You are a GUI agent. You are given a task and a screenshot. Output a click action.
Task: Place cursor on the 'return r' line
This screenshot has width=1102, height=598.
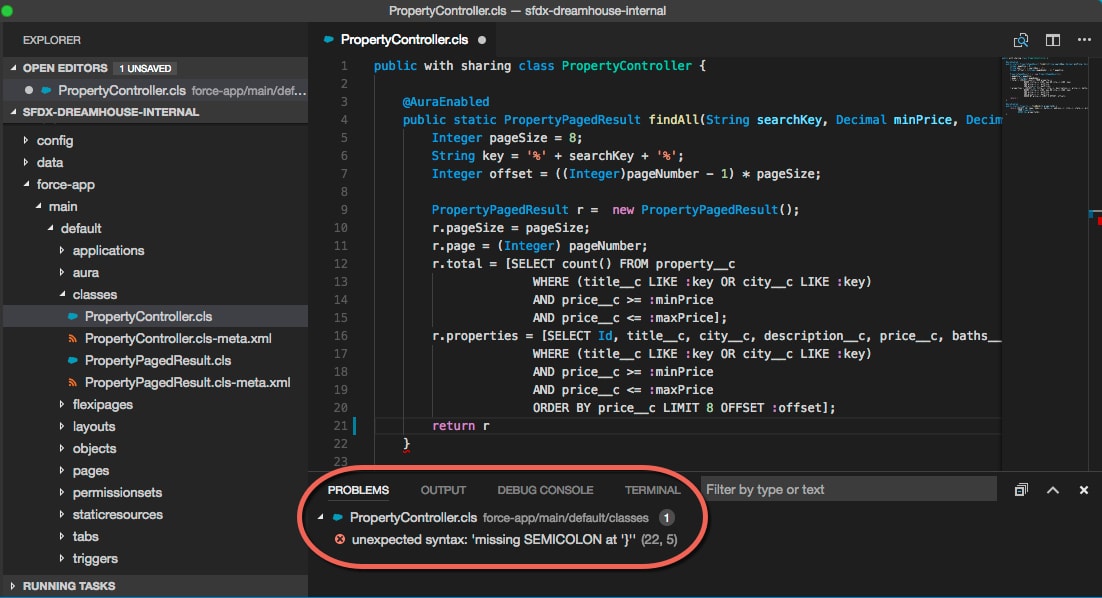pos(460,426)
